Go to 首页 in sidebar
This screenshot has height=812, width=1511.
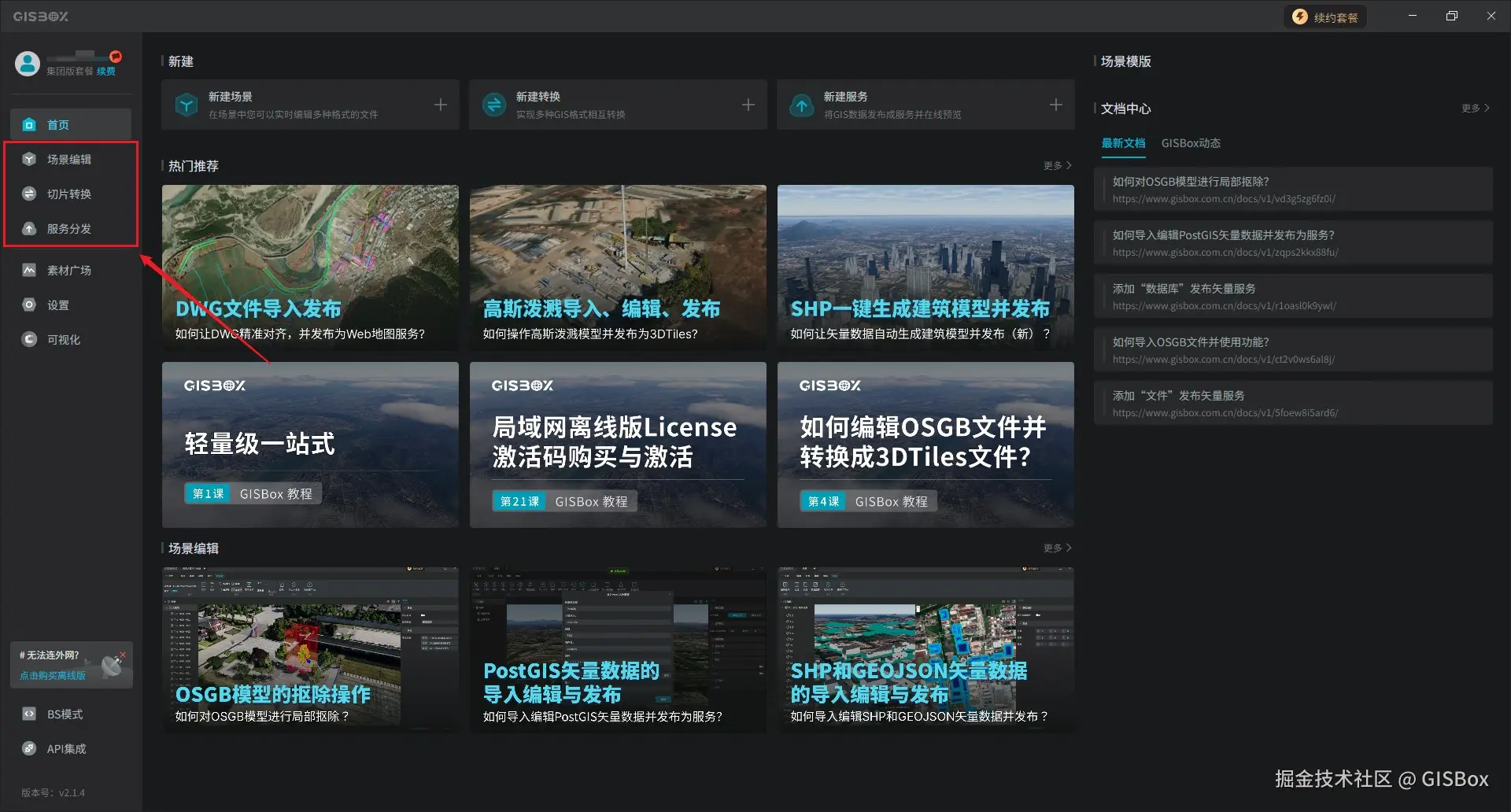coord(71,124)
